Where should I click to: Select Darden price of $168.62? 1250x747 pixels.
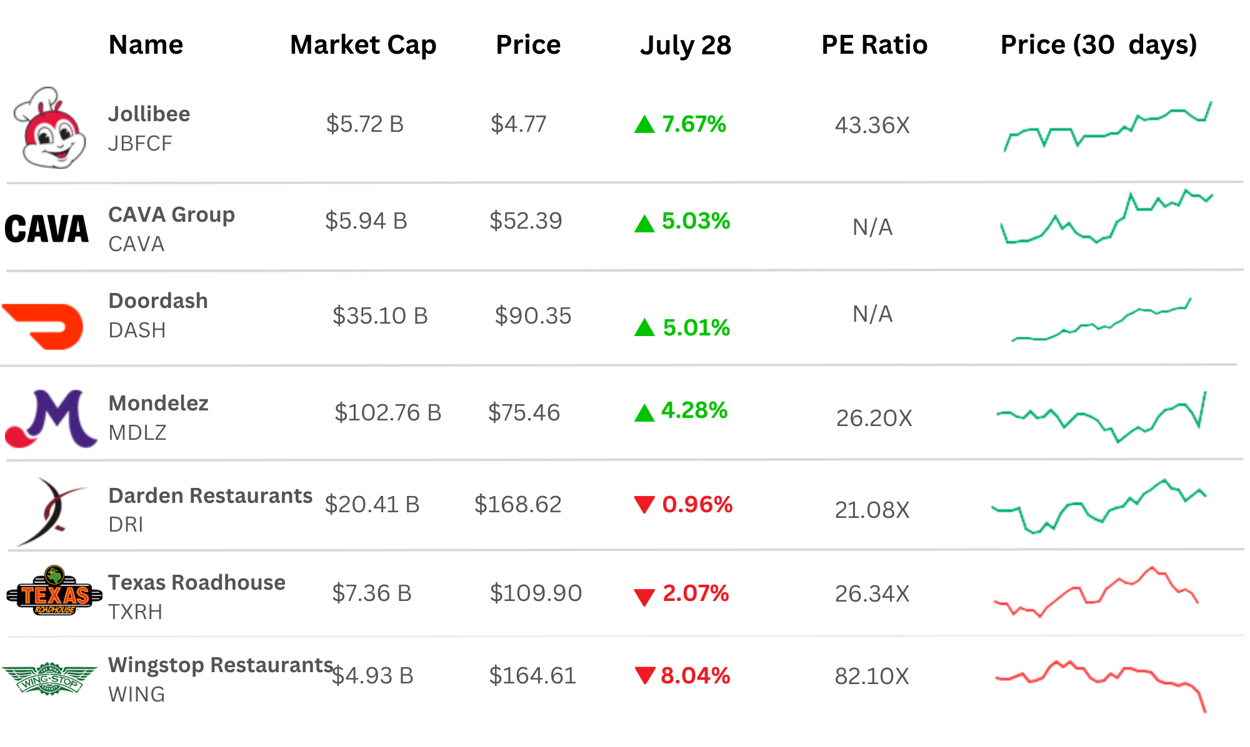[518, 505]
